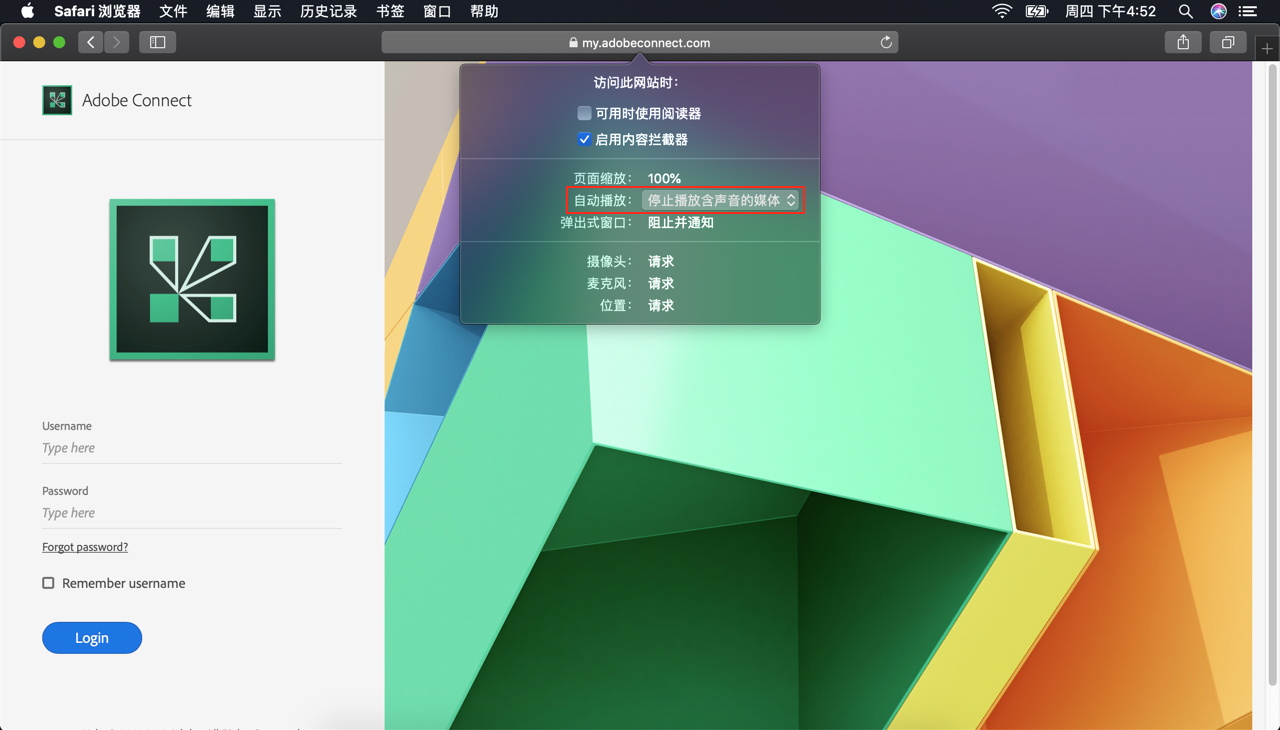The width and height of the screenshot is (1280, 730).
Task: Click the battery status icon
Action: coord(1036,11)
